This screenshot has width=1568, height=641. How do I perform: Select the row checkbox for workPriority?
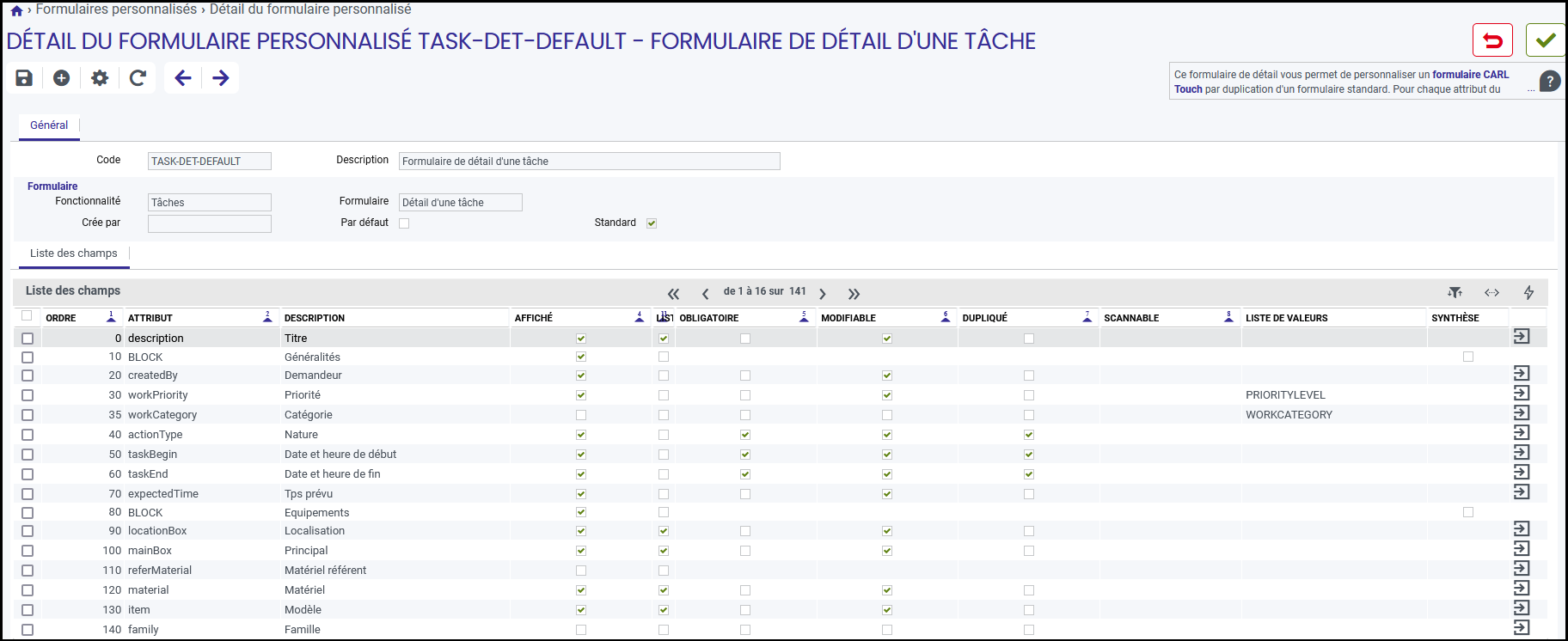coord(28,395)
